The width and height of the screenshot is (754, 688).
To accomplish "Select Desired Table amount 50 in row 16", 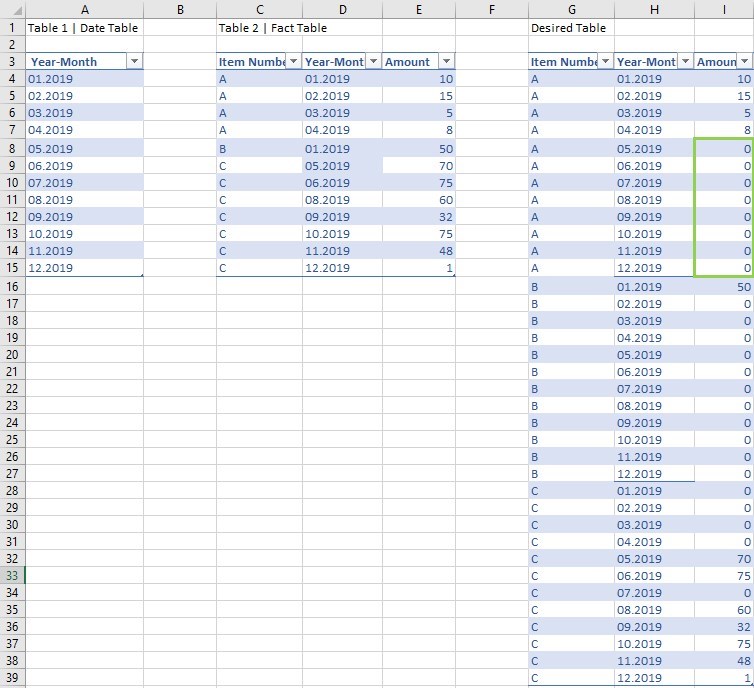I will point(724,287).
